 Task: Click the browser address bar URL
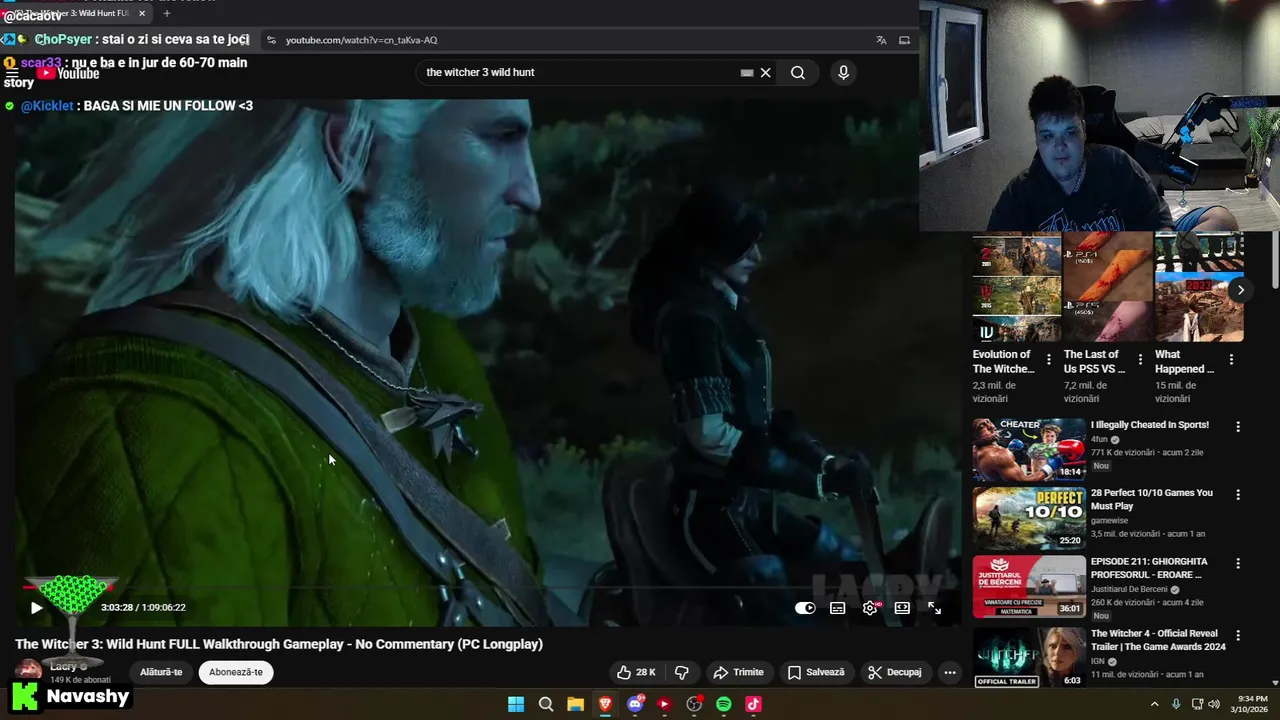(x=361, y=40)
